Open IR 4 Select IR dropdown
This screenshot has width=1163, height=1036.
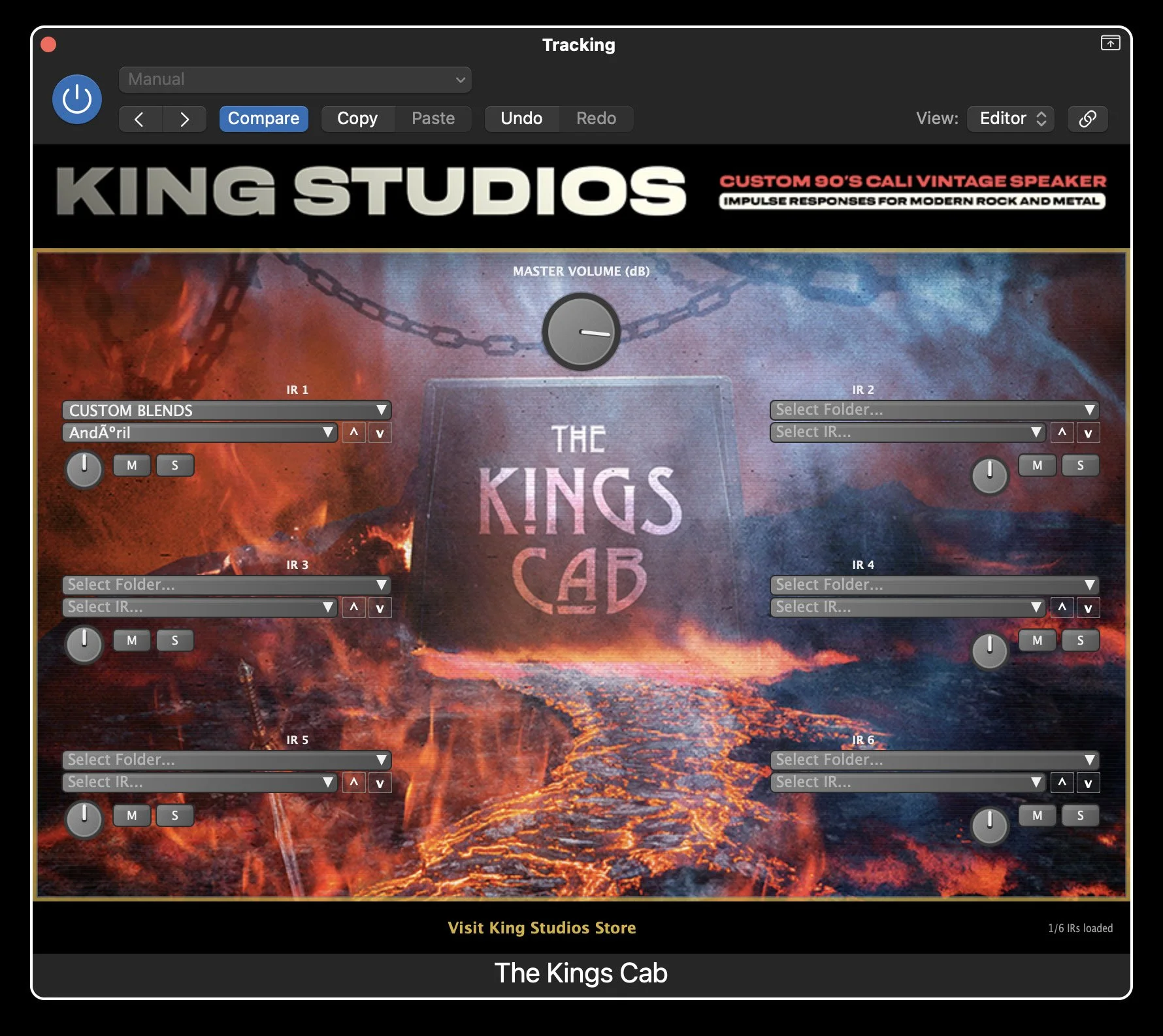tap(908, 607)
